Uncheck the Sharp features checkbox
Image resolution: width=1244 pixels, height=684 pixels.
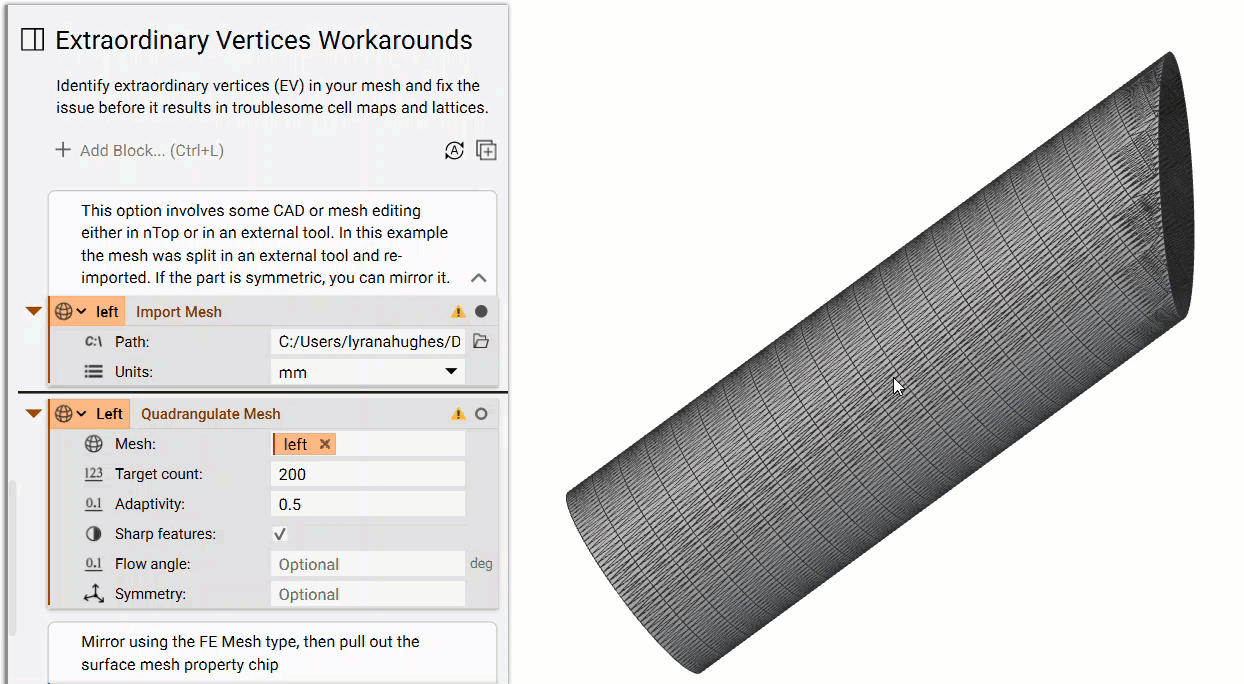280,533
